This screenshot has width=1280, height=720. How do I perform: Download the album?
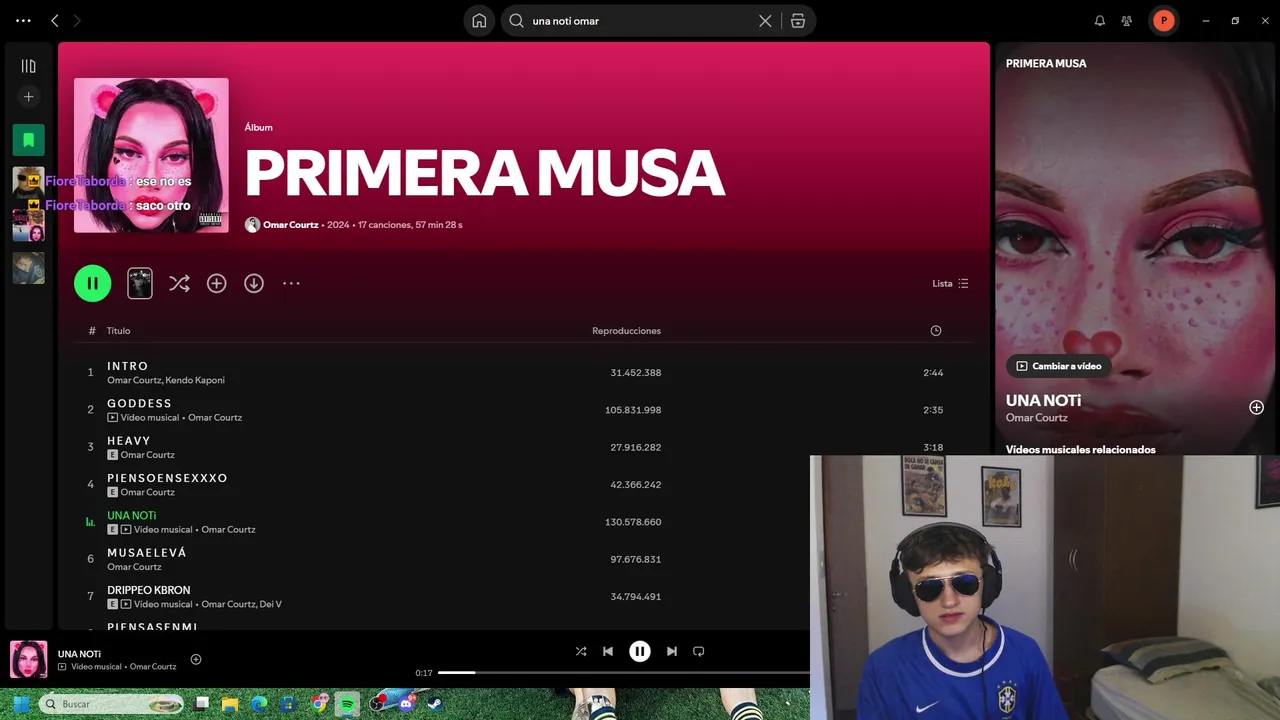click(x=254, y=283)
